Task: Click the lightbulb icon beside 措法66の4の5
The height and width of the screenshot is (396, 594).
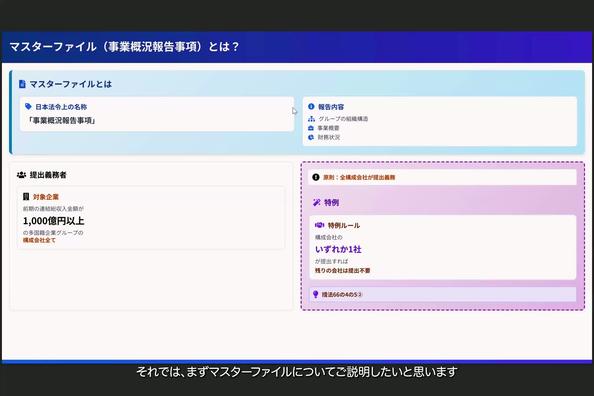Action: [x=315, y=294]
